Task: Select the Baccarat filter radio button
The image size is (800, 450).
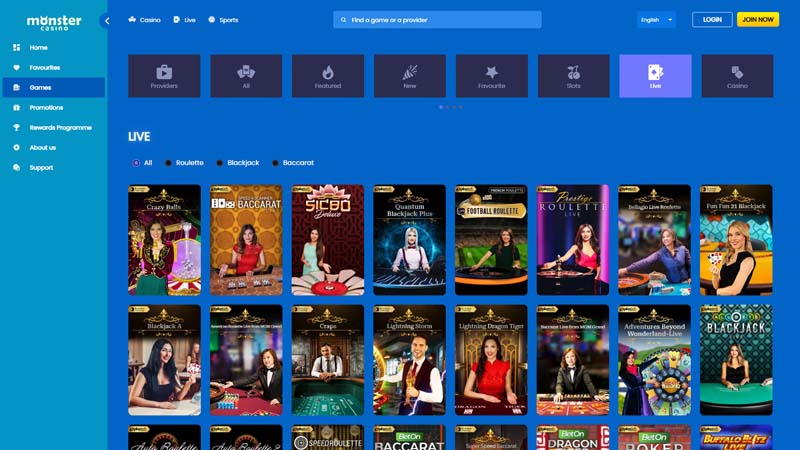Action: 276,163
